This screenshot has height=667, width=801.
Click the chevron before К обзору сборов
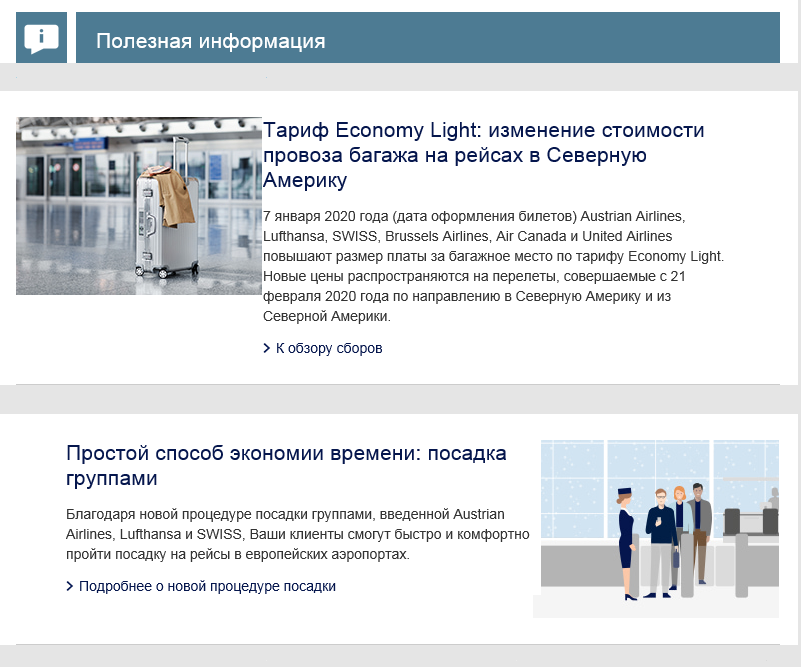pos(267,348)
